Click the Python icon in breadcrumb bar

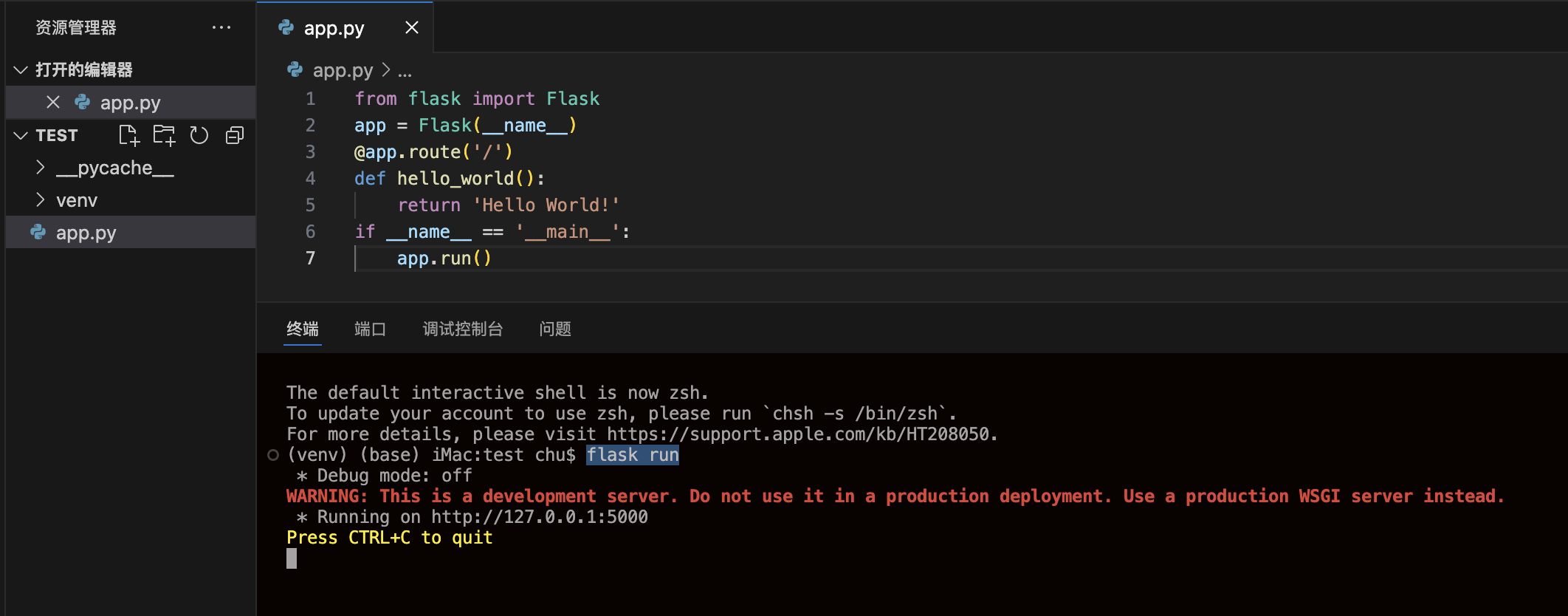point(295,70)
